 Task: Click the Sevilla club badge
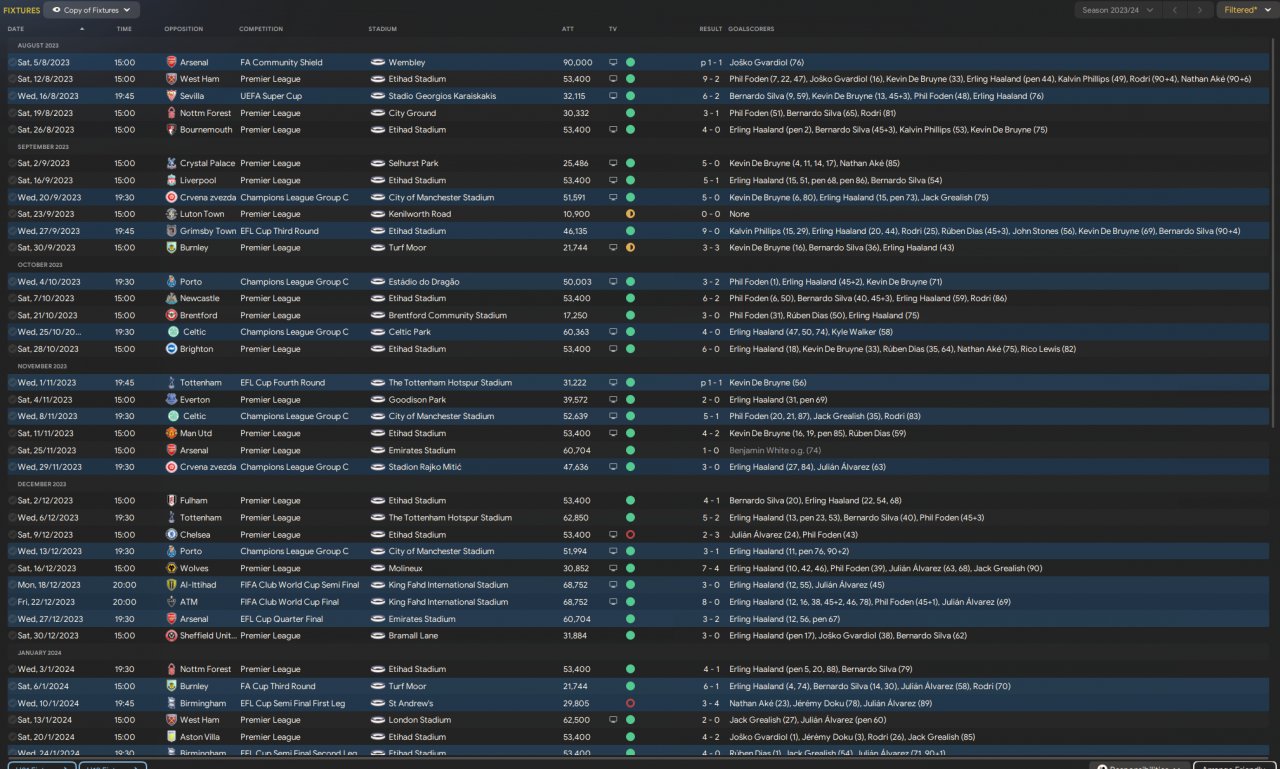tap(172, 96)
